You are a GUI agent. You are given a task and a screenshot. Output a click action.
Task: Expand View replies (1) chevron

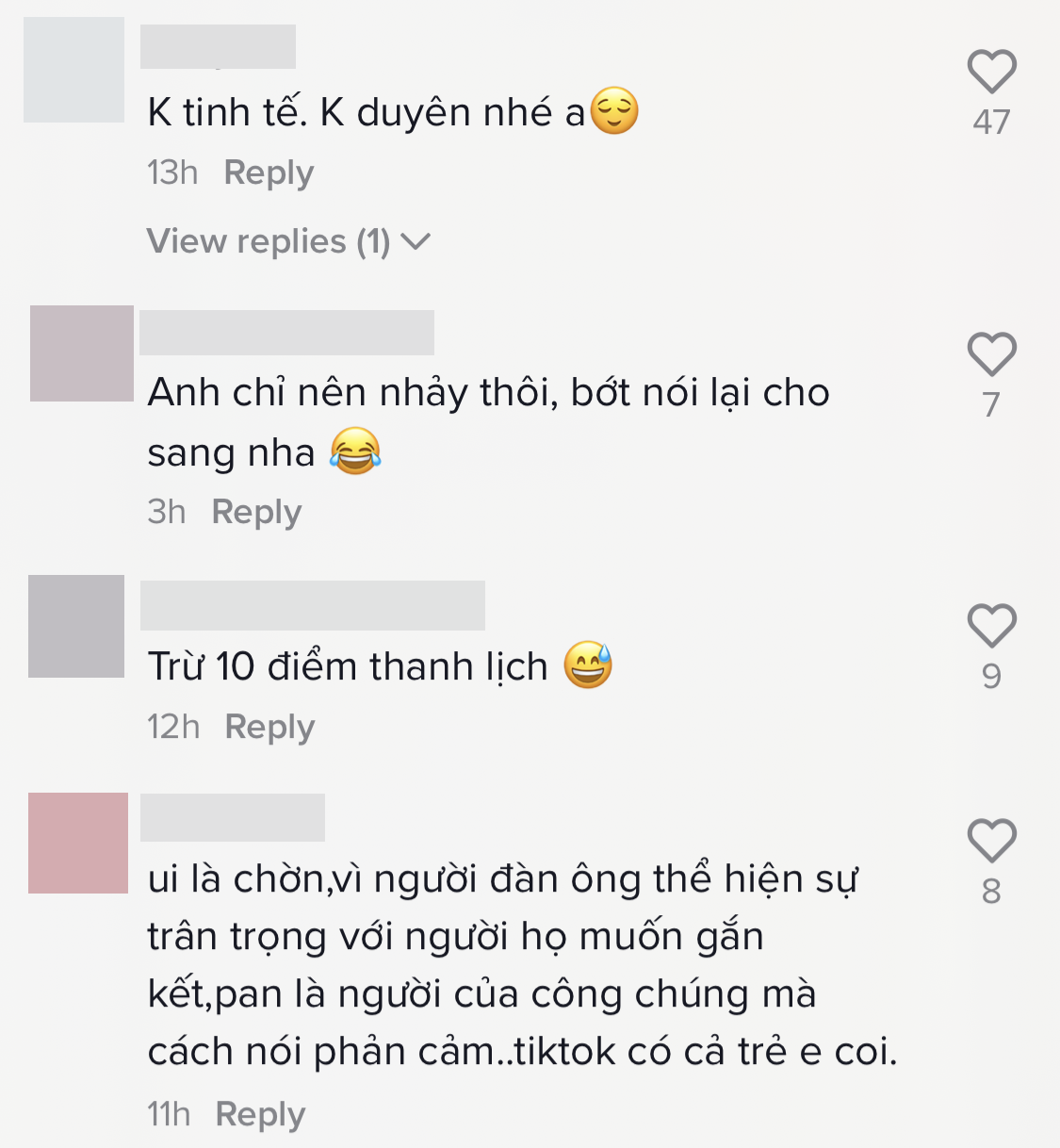click(416, 242)
